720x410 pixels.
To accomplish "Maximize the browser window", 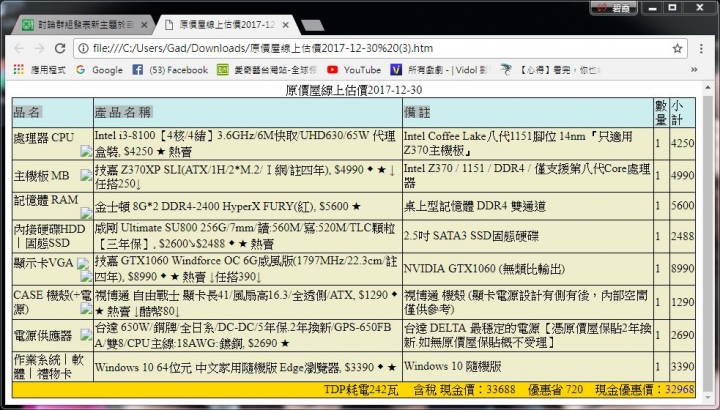I will [673, 8].
